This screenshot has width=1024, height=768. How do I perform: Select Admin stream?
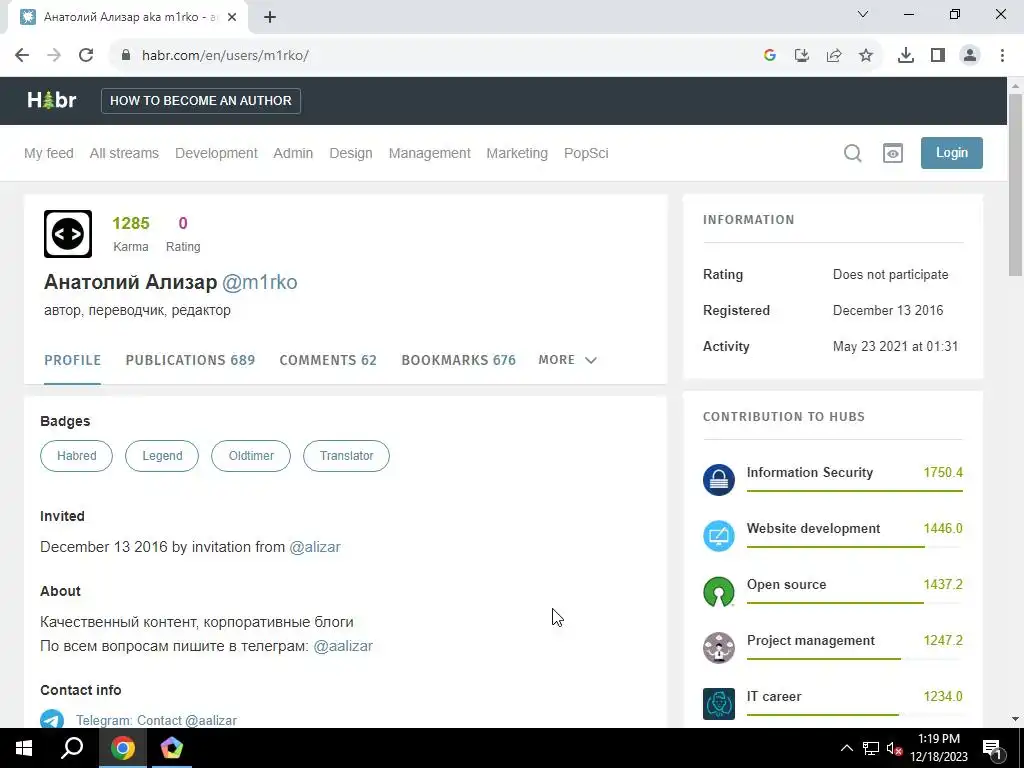(293, 153)
